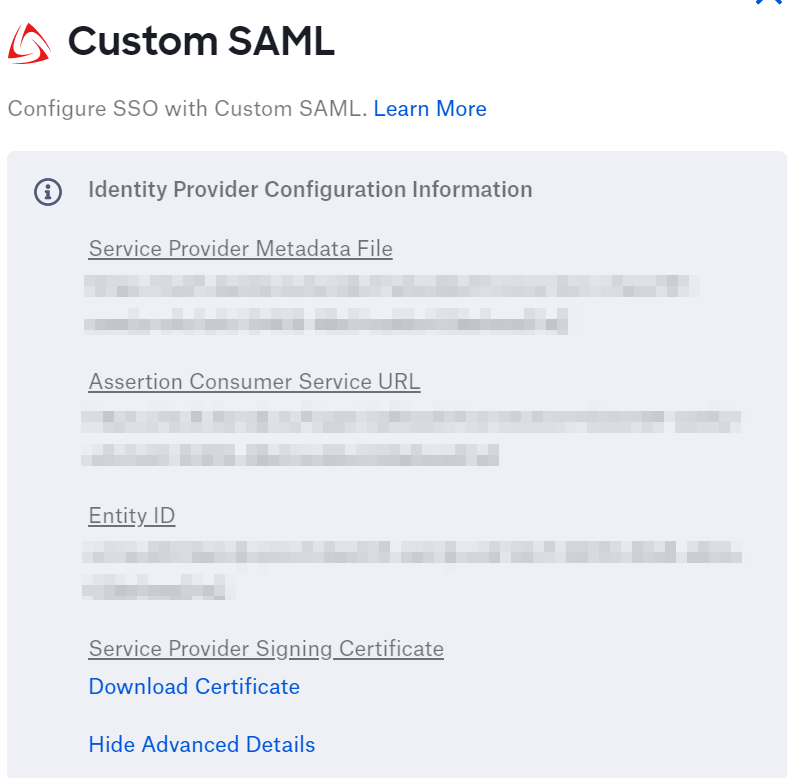Viewport: 791px width, 778px height.
Task: Click the circled info icon
Action: (48, 192)
